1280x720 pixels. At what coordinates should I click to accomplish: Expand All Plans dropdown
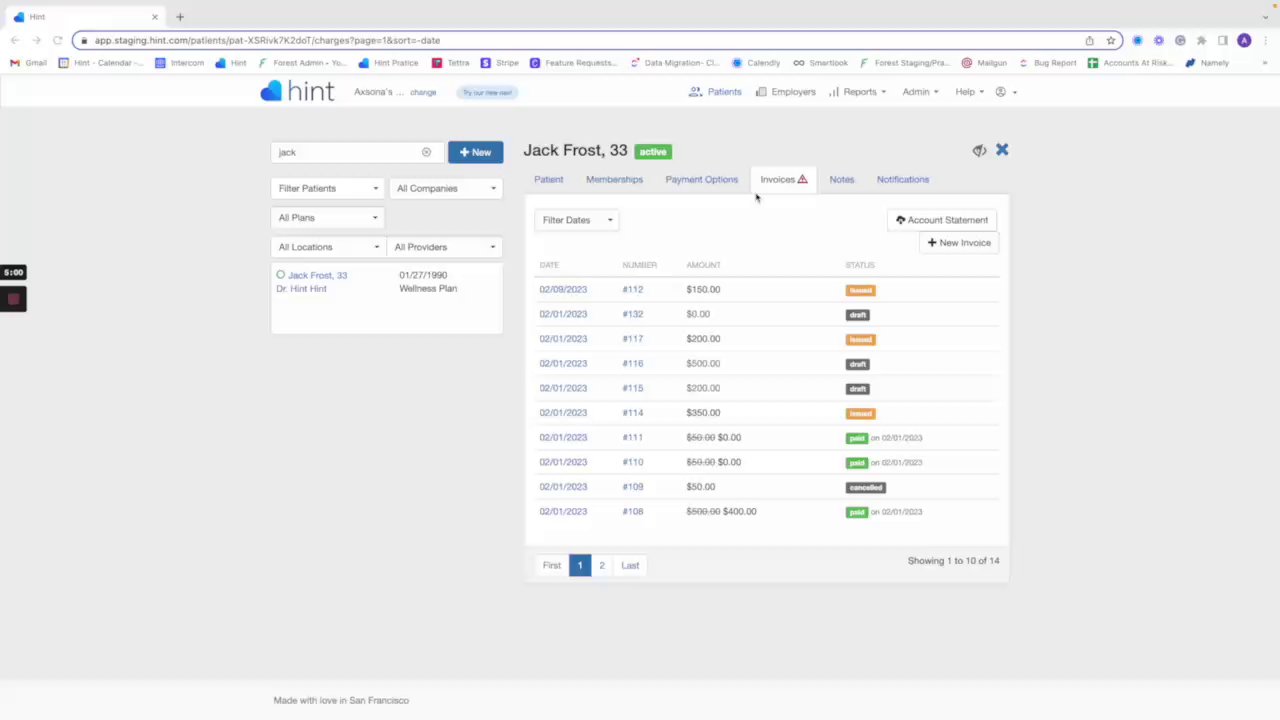(328, 217)
